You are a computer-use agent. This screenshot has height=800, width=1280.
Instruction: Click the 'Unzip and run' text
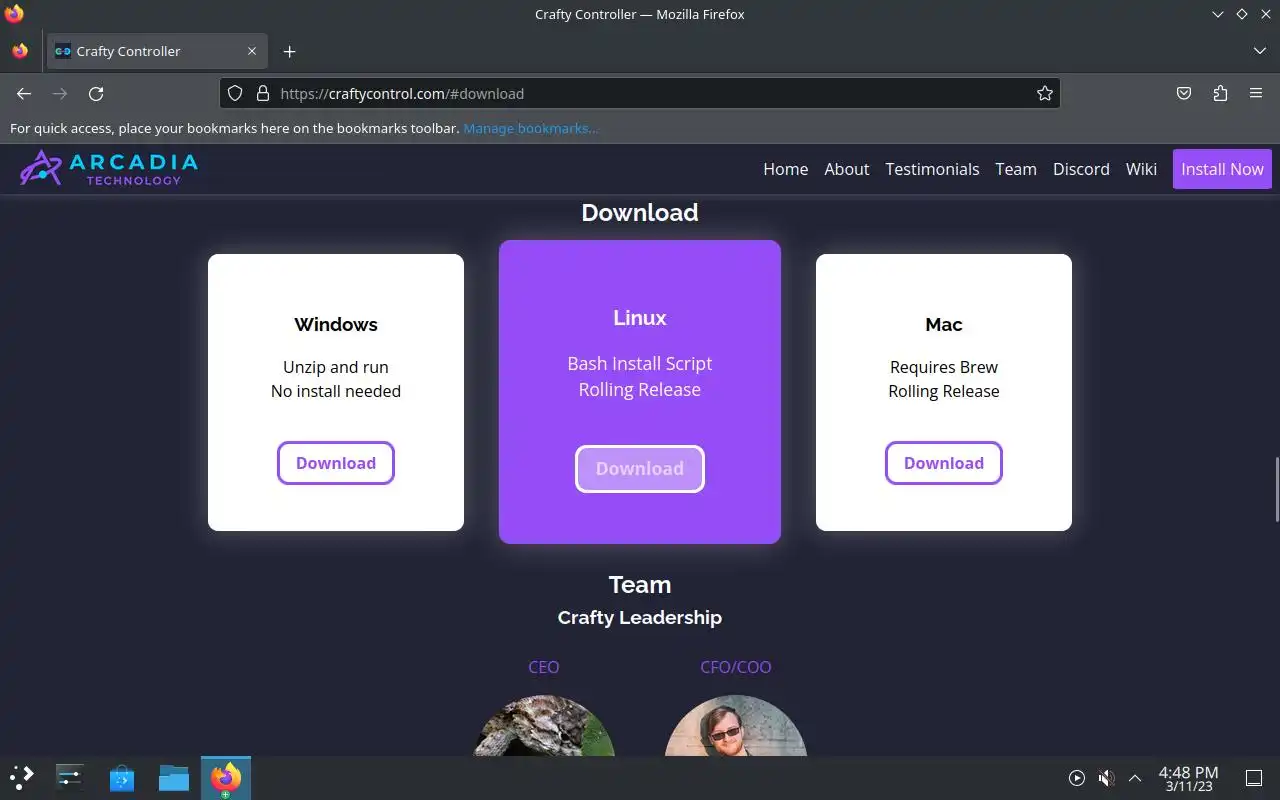[x=336, y=367]
